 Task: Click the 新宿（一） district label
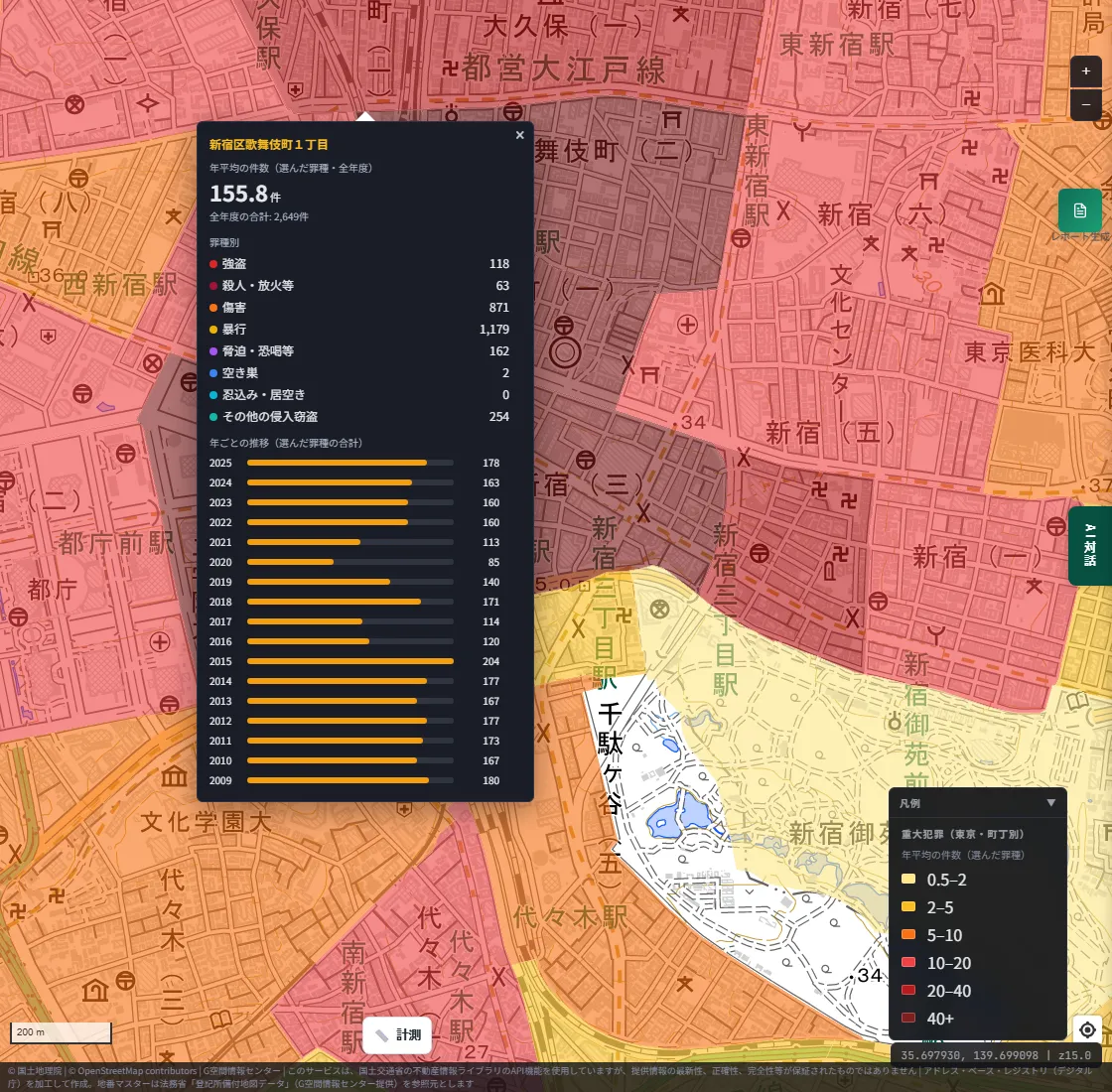click(x=977, y=557)
